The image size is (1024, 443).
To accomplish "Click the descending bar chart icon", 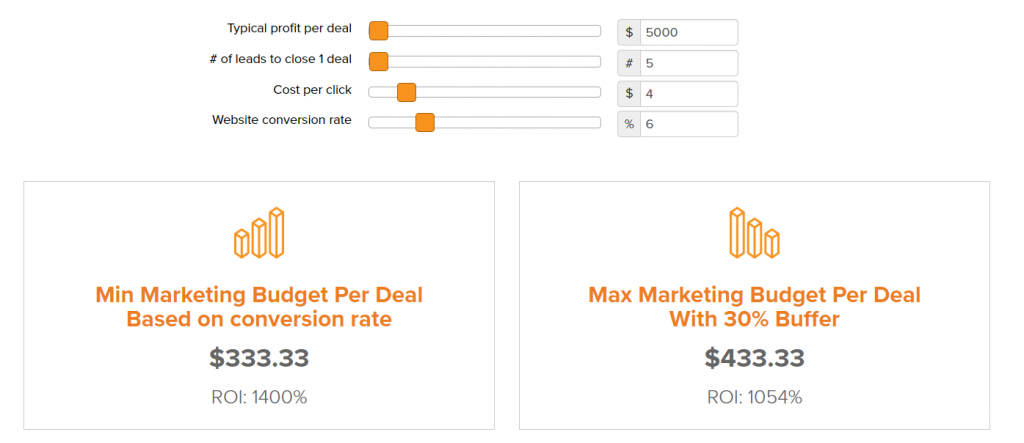I will tap(754, 233).
